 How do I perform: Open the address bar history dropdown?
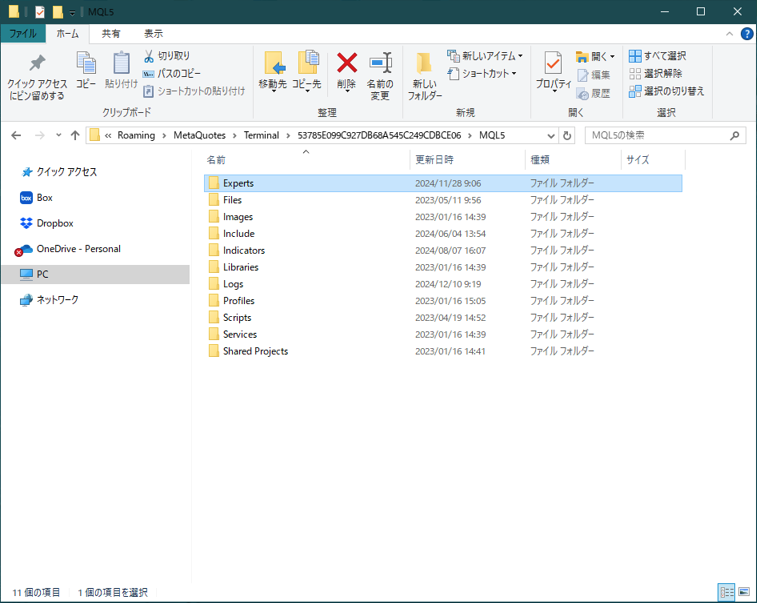point(551,135)
